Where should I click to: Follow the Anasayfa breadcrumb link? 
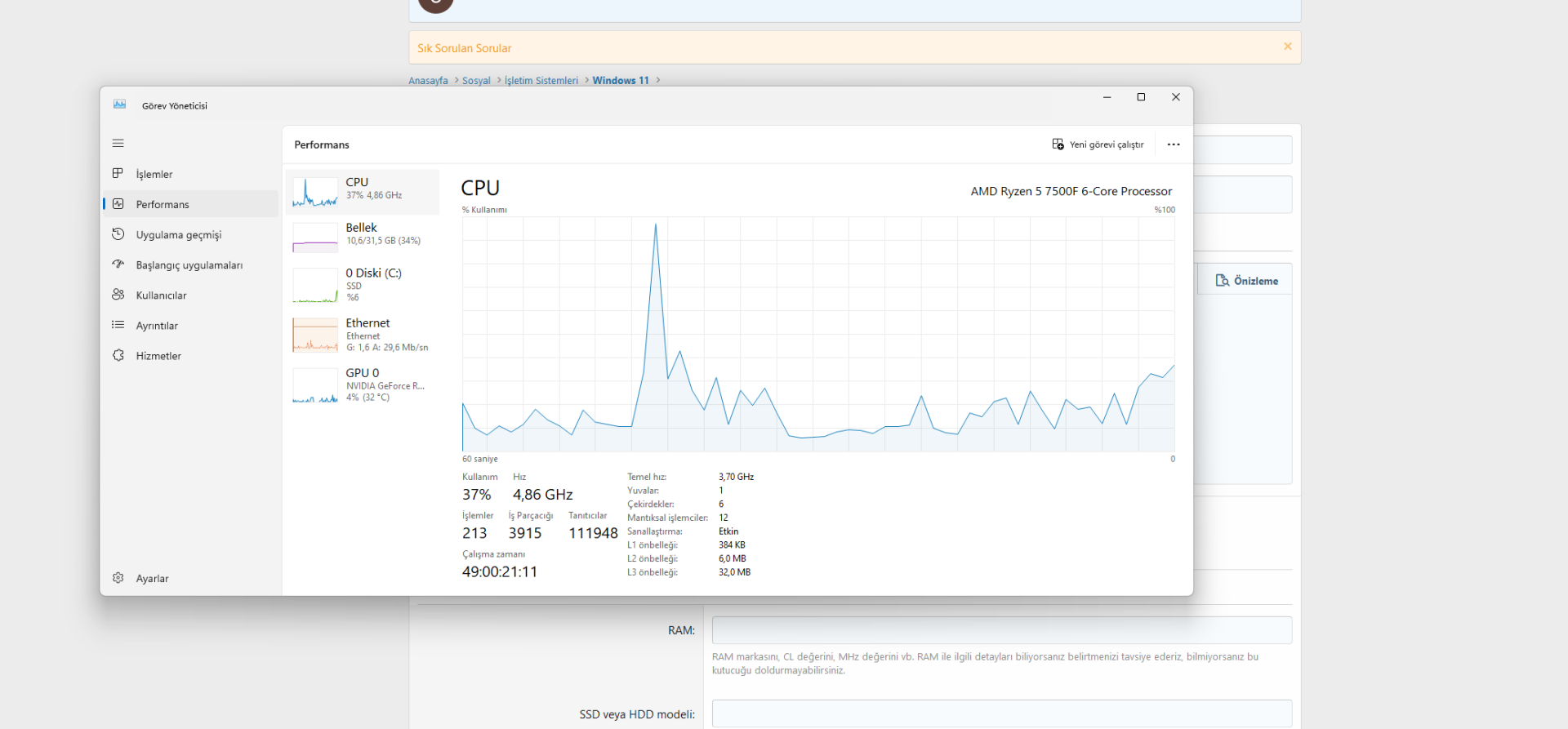click(428, 81)
